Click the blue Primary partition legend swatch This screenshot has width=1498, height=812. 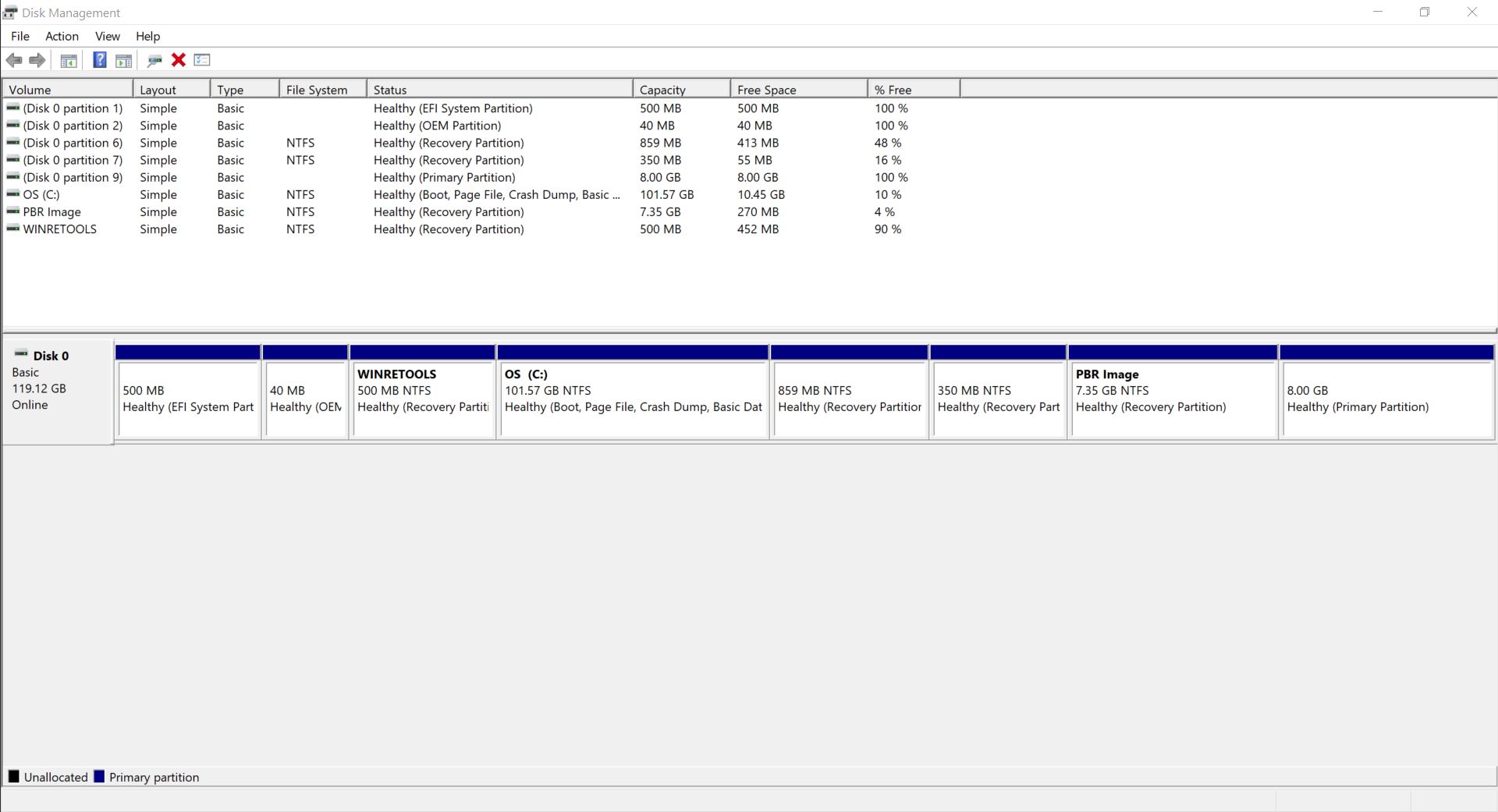point(99,776)
